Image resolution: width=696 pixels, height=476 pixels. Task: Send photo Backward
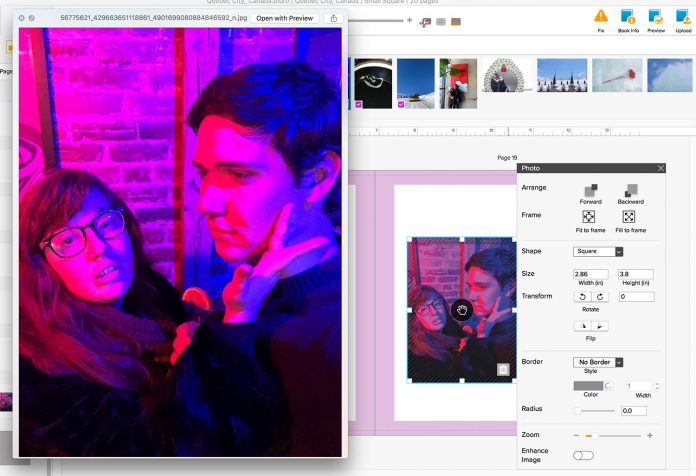coord(631,190)
